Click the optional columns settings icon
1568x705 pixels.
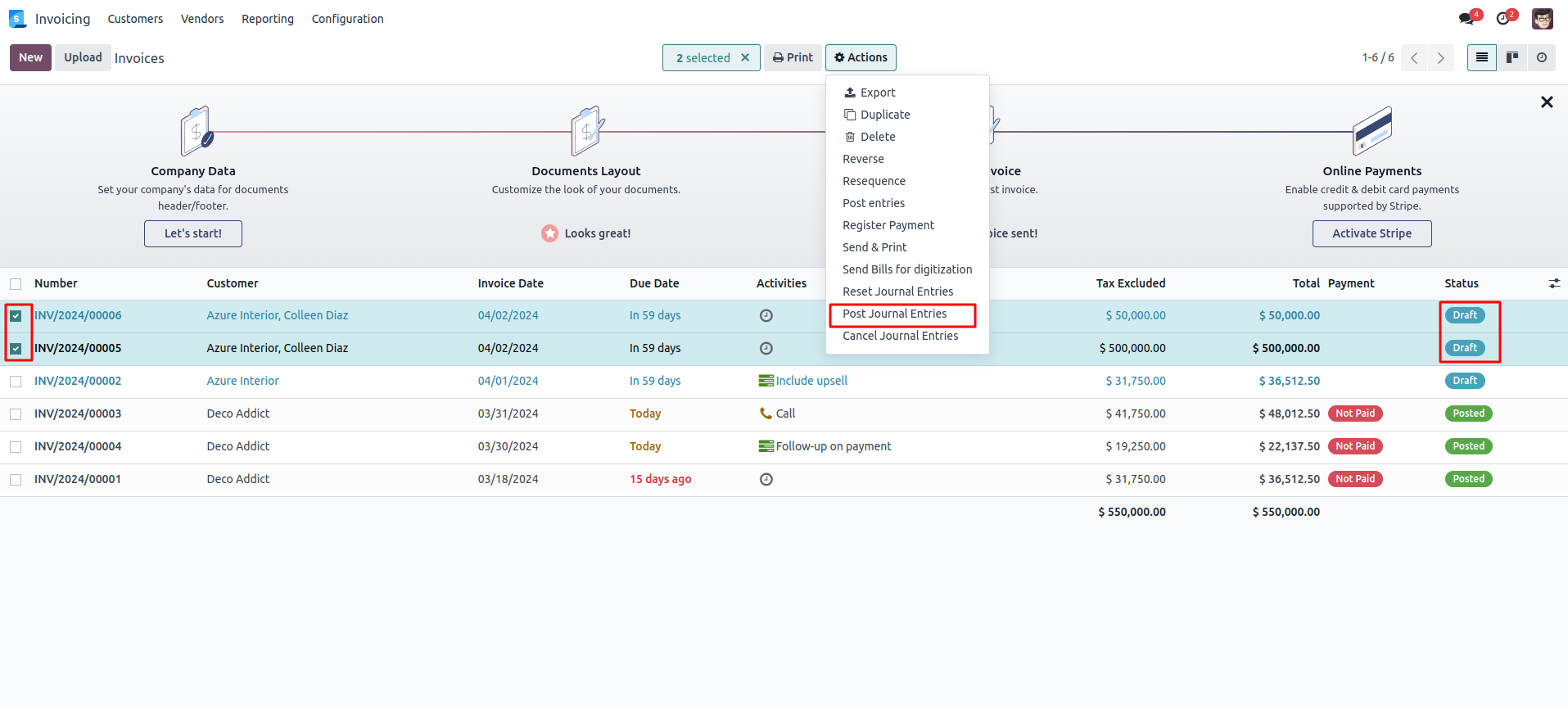coord(1553,283)
